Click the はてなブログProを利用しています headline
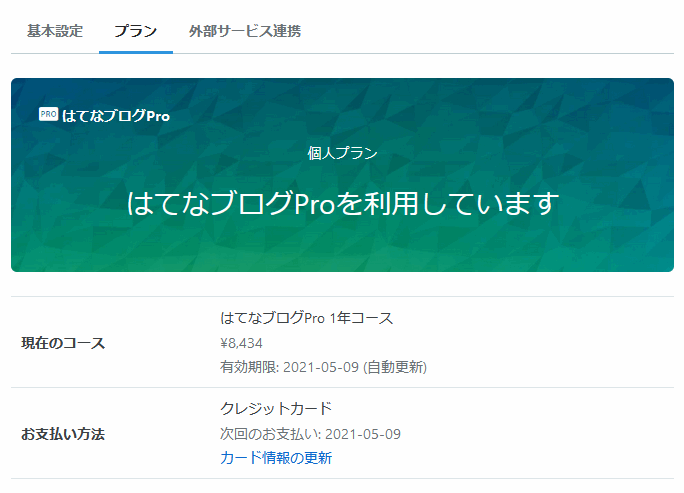The width and height of the screenshot is (684, 493). pos(342,204)
